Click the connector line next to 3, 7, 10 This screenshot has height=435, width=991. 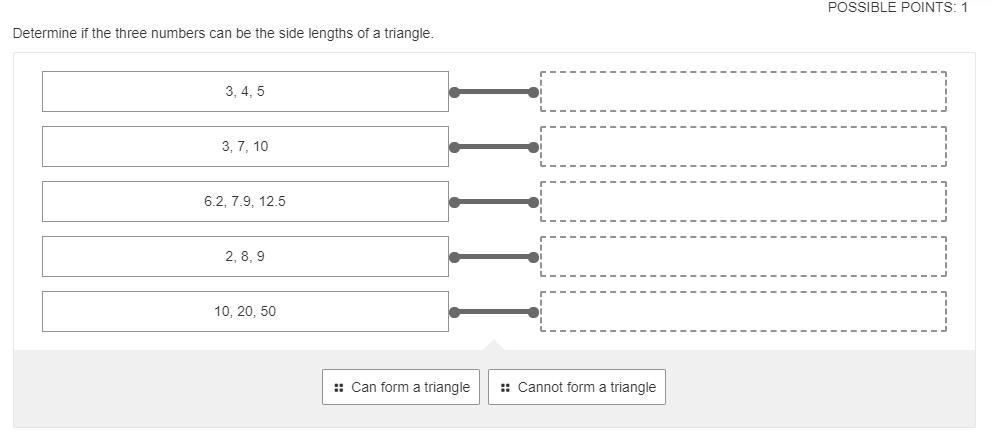[494, 147]
